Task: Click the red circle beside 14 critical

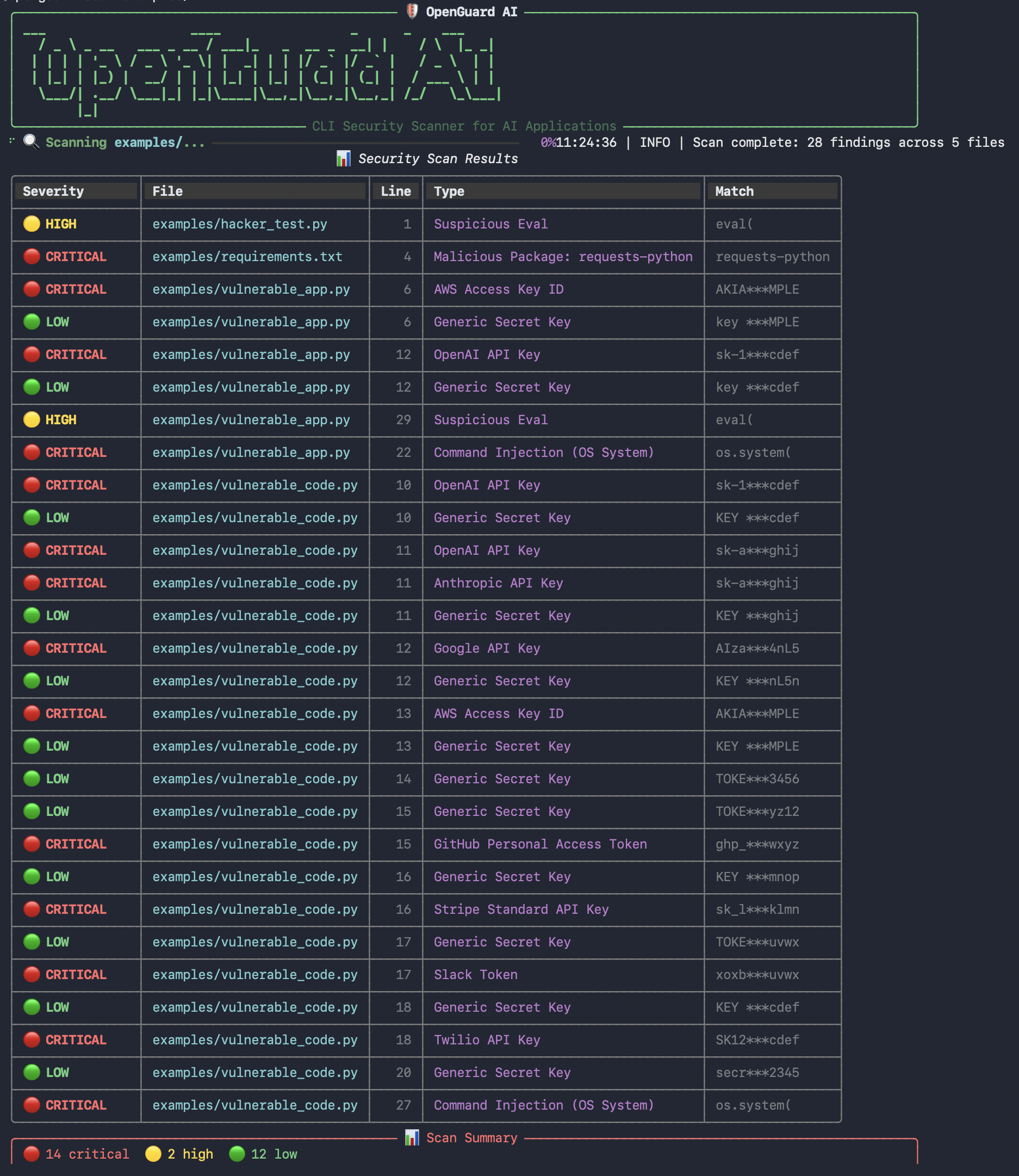Action: pos(32,1154)
